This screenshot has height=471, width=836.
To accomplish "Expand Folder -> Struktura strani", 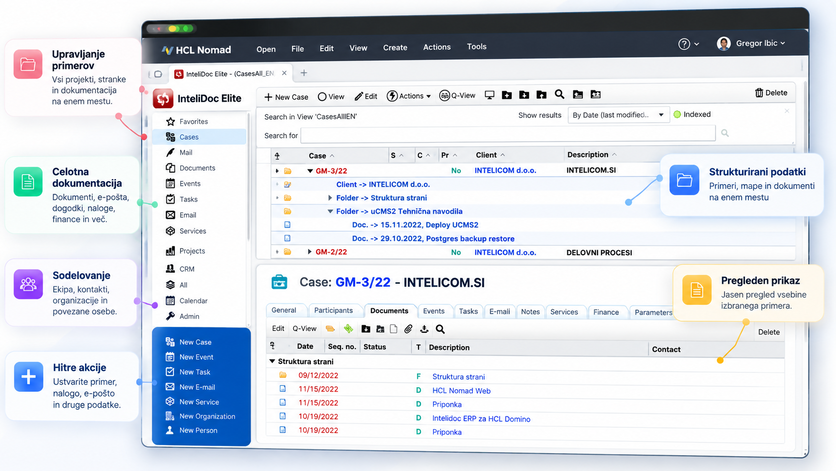I will pyautogui.click(x=330, y=198).
